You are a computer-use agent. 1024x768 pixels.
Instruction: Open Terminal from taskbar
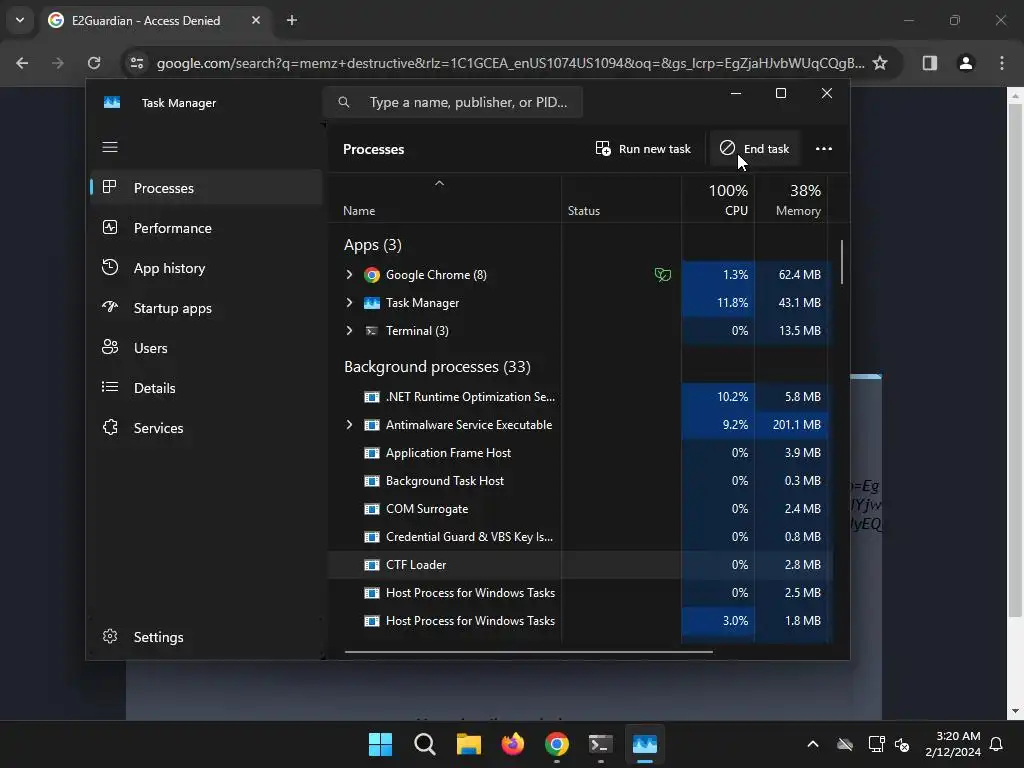click(x=600, y=744)
